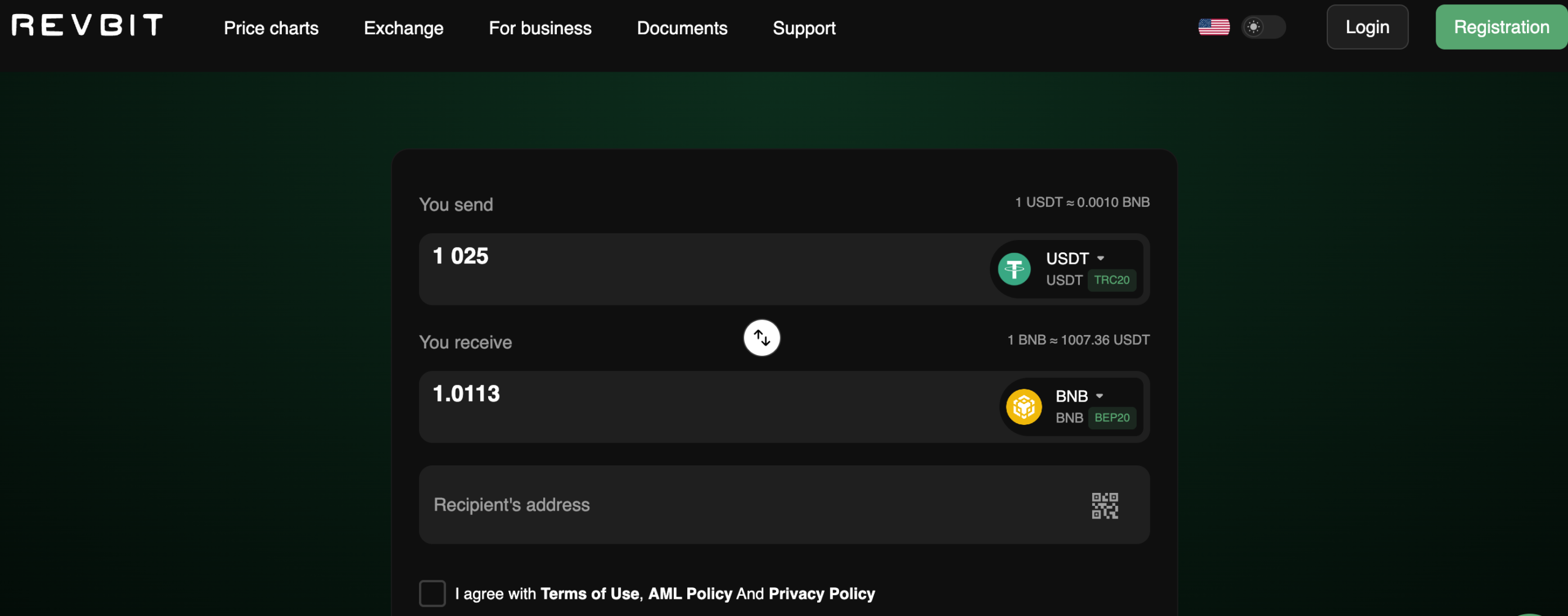Go to the Exchange page
The height and width of the screenshot is (616, 1568).
[x=403, y=28]
